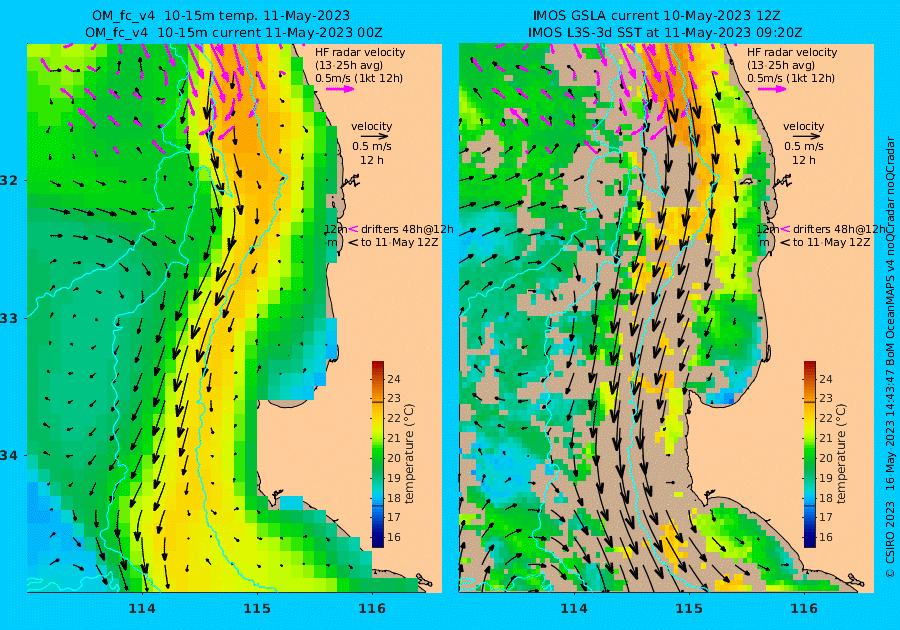Click the 18 tick on right colorbar

(x=825, y=497)
